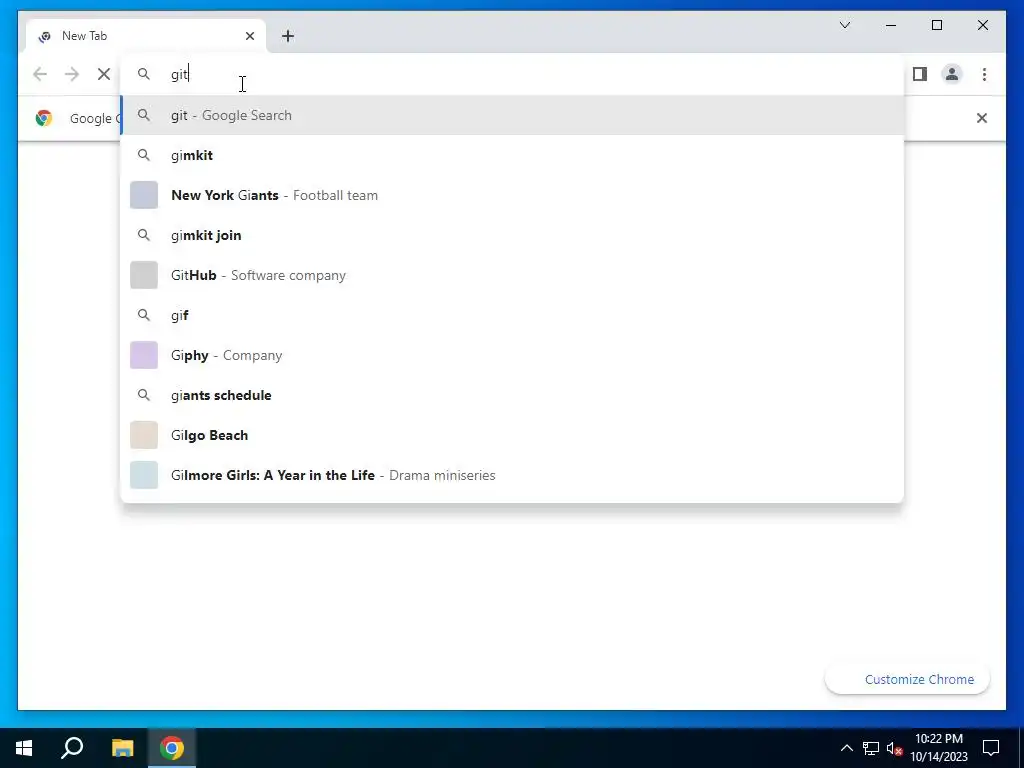Open File Explorer from the taskbar
Viewport: 1024px width, 768px height.
pos(122,748)
